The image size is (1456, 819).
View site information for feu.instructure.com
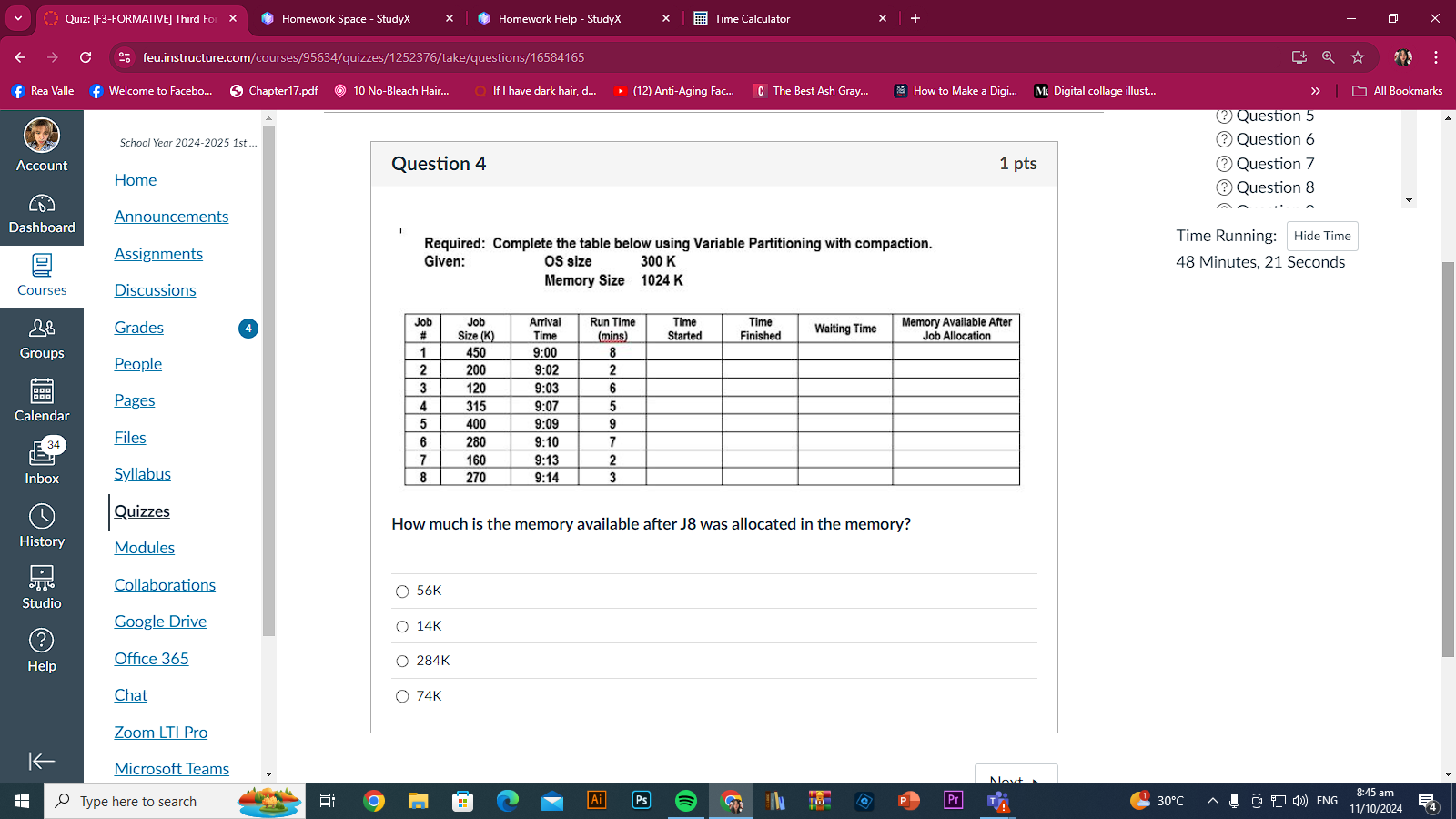(x=125, y=57)
